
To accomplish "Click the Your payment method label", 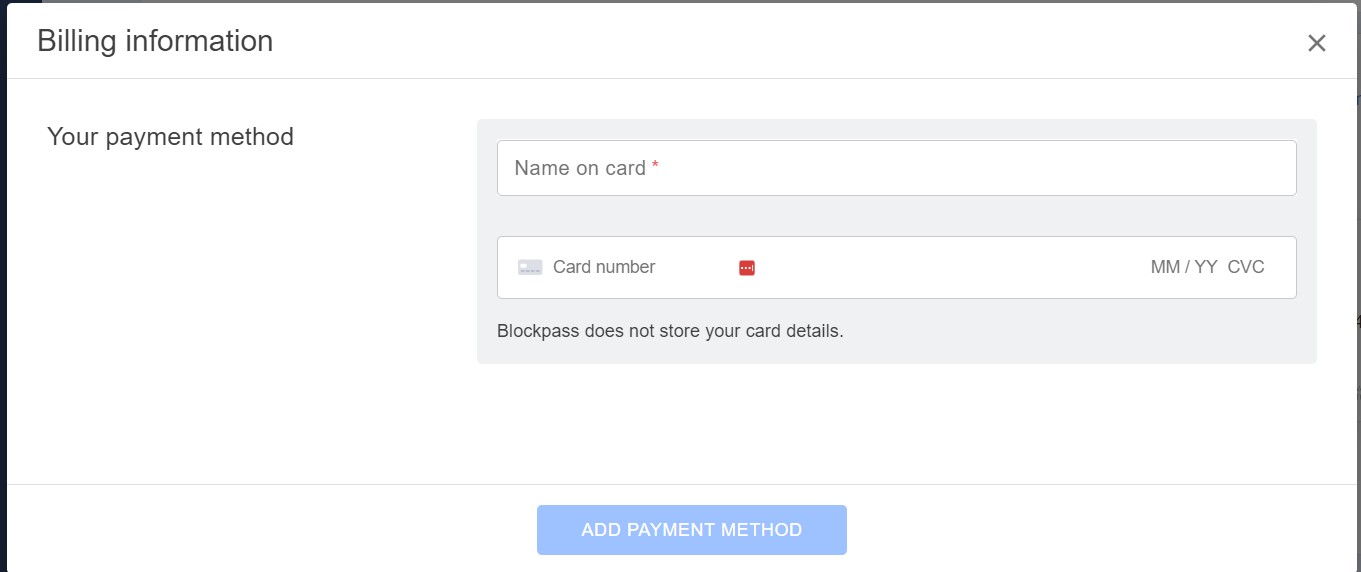I will click(x=171, y=137).
